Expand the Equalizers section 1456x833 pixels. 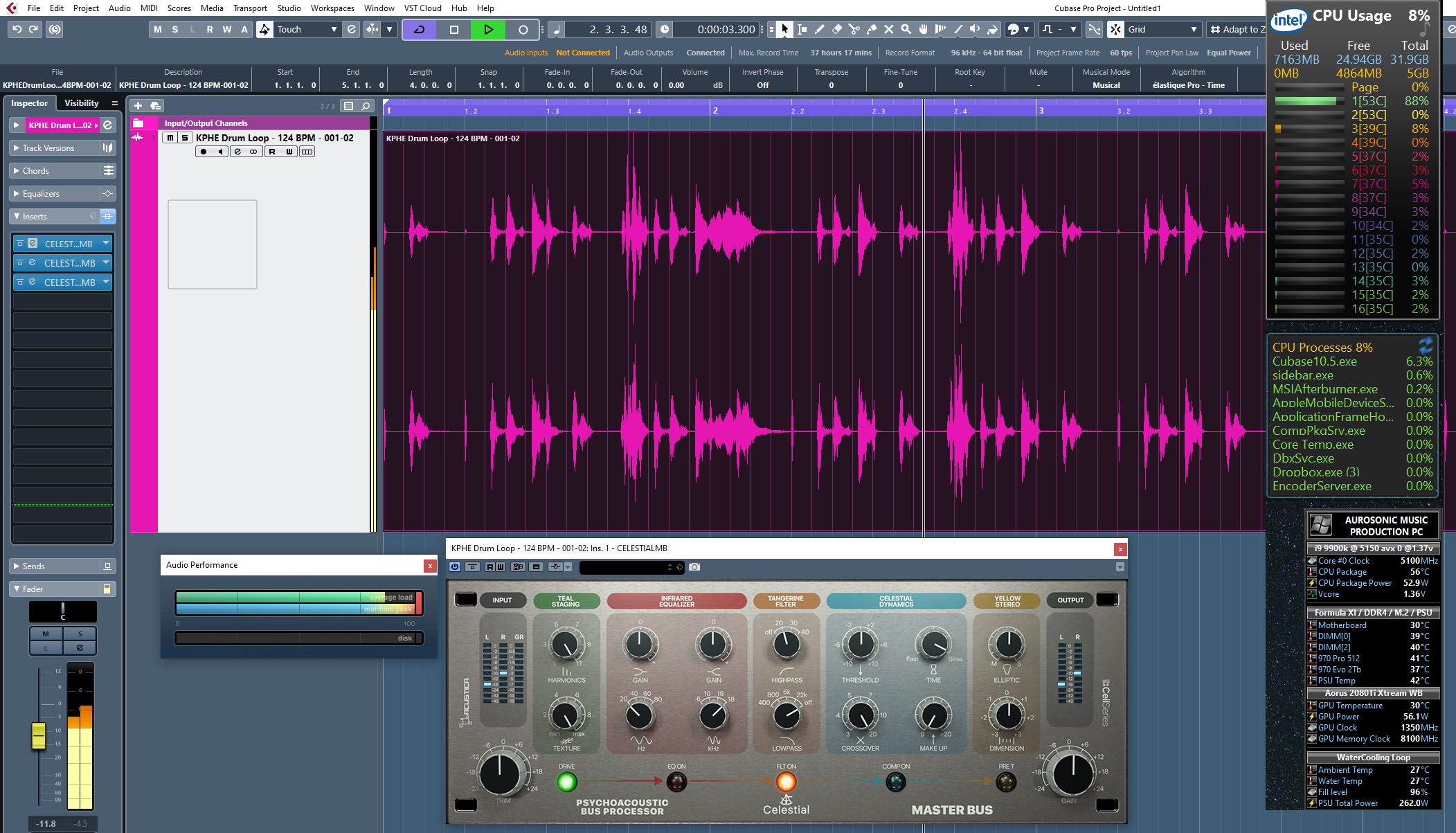(17, 194)
